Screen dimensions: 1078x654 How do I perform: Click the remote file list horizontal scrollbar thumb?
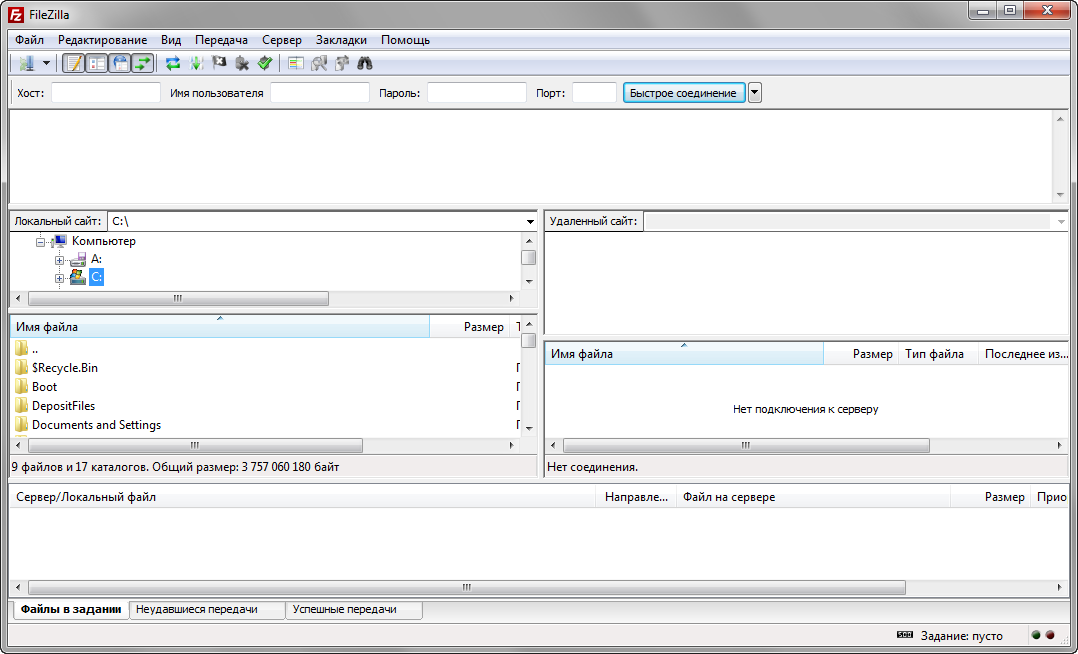tap(746, 446)
